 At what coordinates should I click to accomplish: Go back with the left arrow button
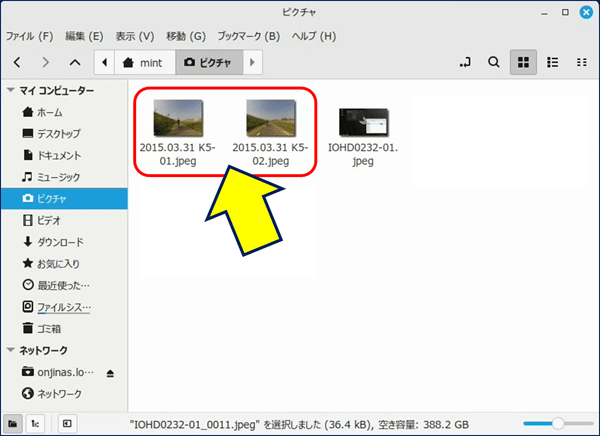coord(17,62)
